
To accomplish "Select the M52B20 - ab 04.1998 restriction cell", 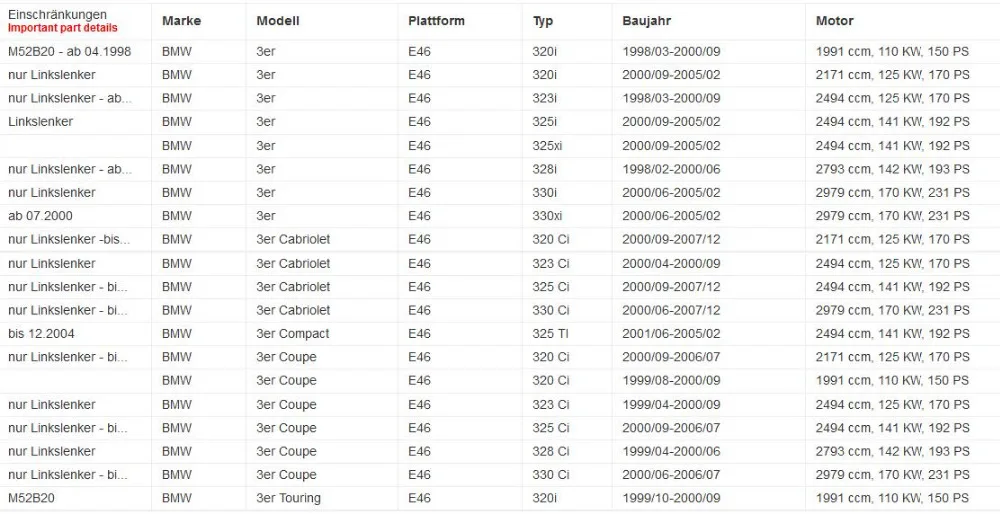I will click(x=70, y=52).
